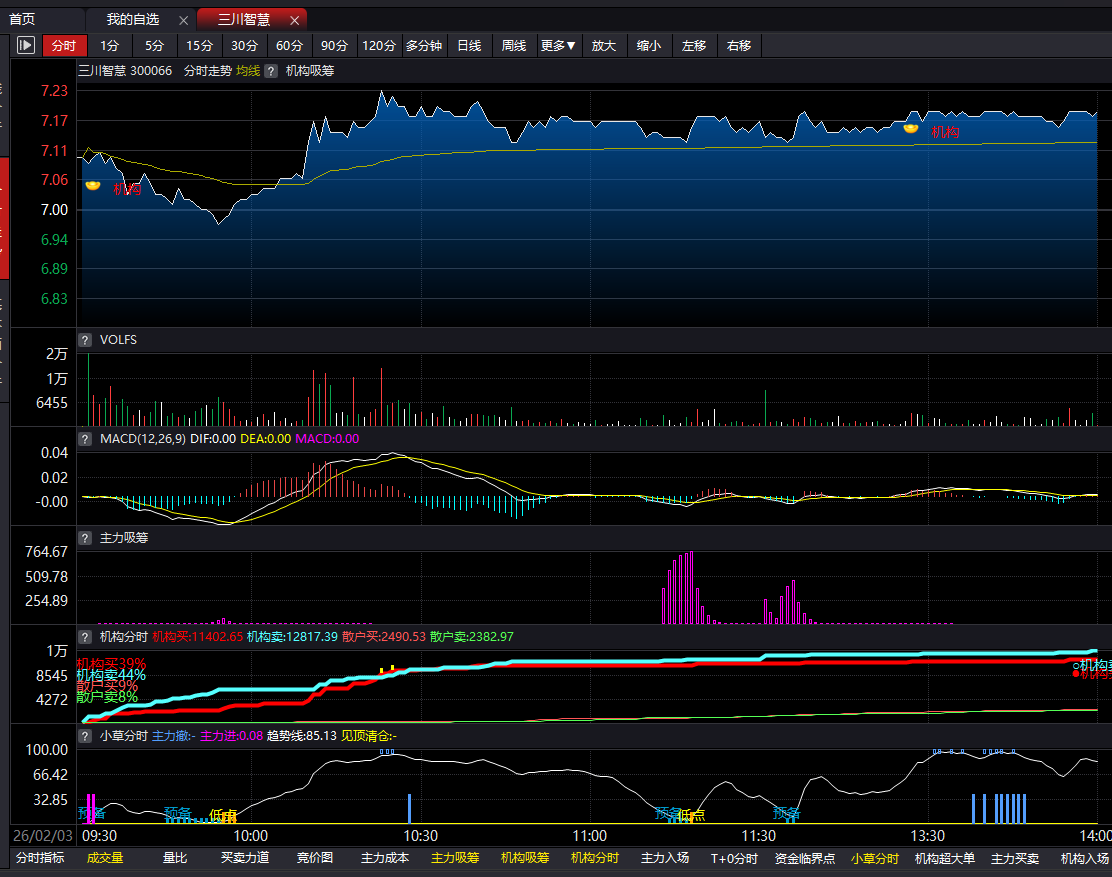The height and width of the screenshot is (877, 1112).
Task: Click the 小草分时 panel help icon
Action: (x=85, y=736)
